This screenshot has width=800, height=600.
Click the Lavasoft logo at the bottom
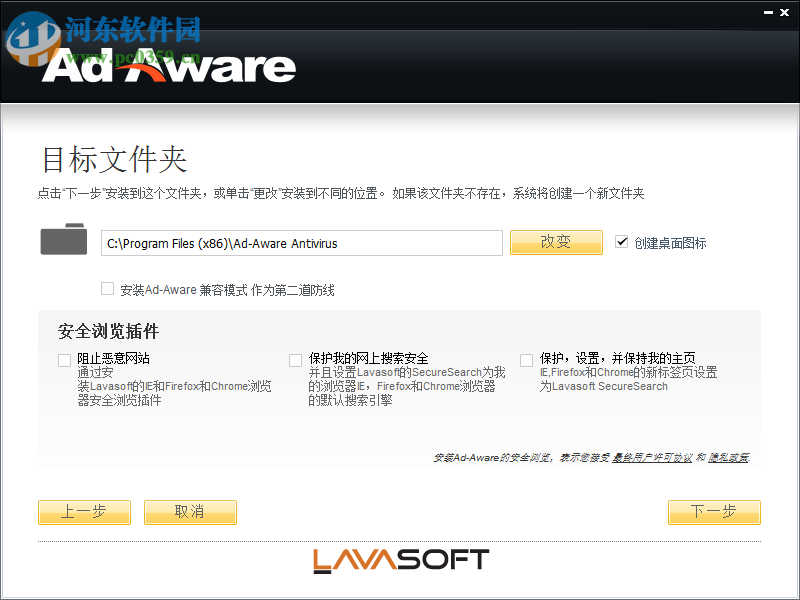(400, 560)
